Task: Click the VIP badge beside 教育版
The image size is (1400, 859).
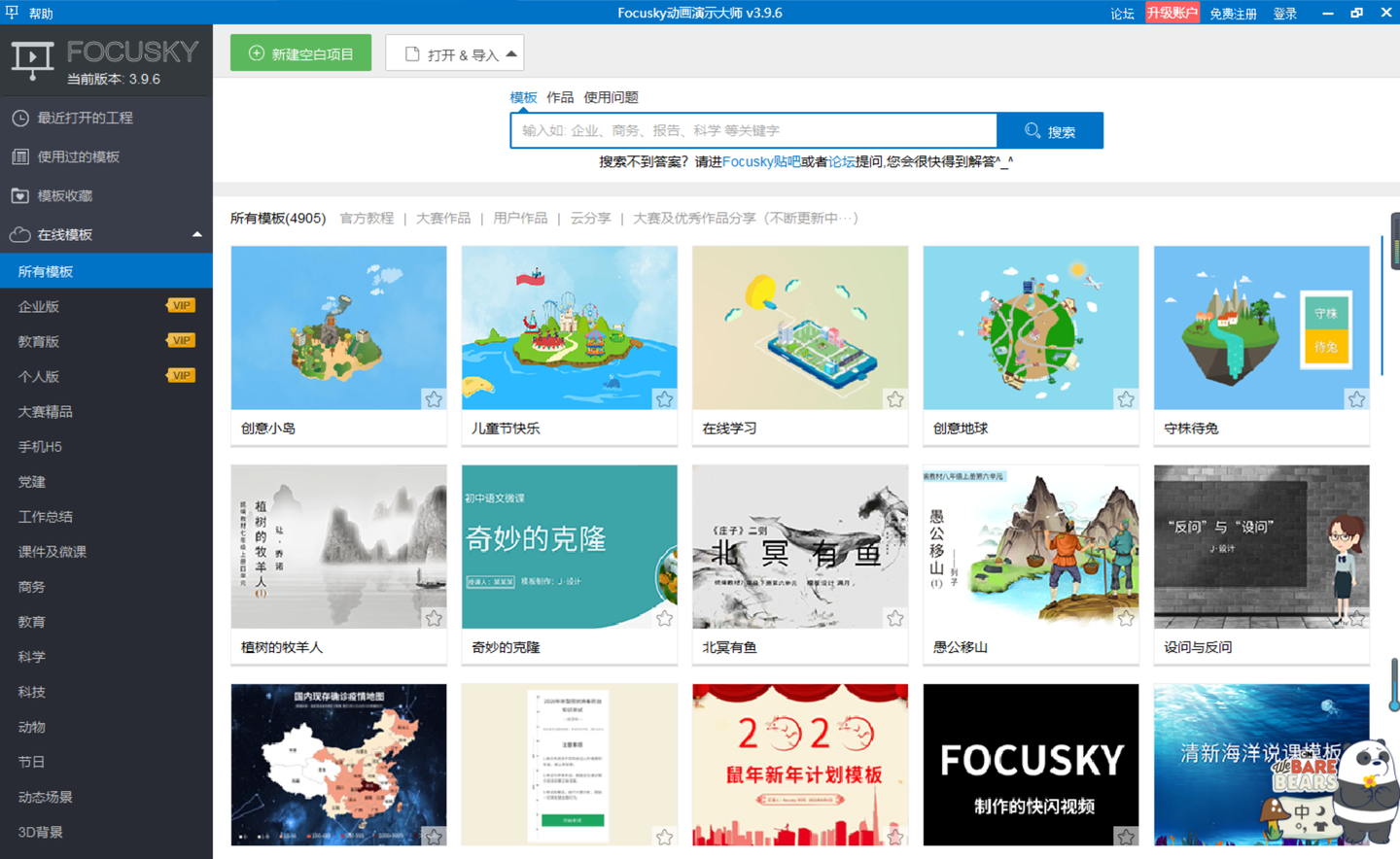Action: 181,340
